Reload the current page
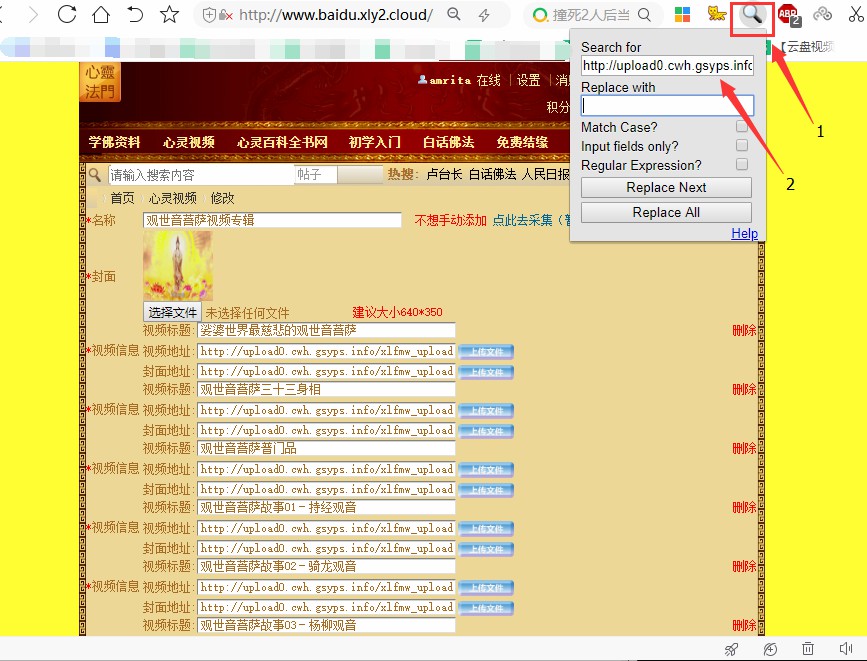This screenshot has height=661, width=867. tap(67, 14)
